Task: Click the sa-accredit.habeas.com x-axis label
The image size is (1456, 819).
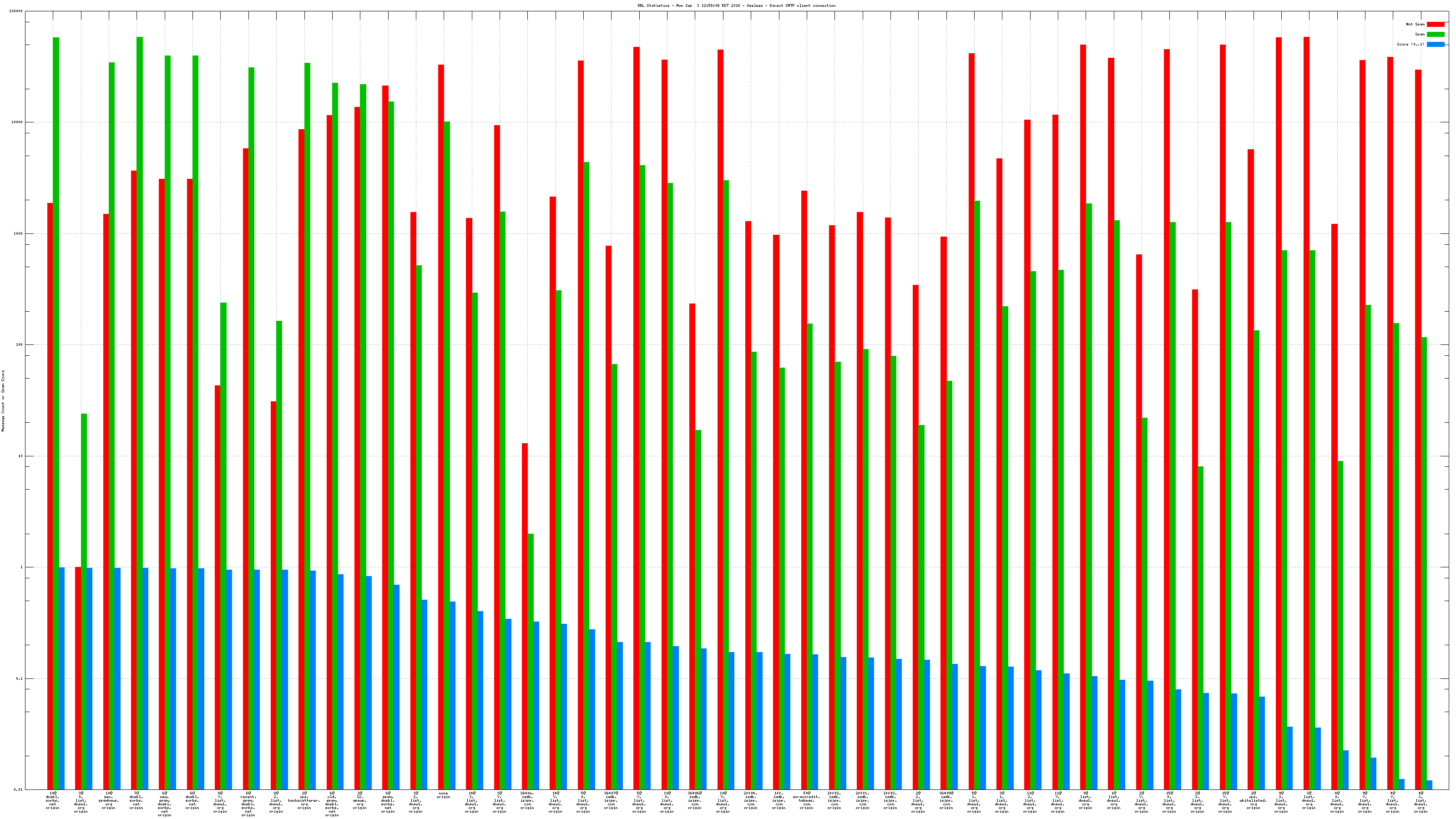Action: click(807, 800)
